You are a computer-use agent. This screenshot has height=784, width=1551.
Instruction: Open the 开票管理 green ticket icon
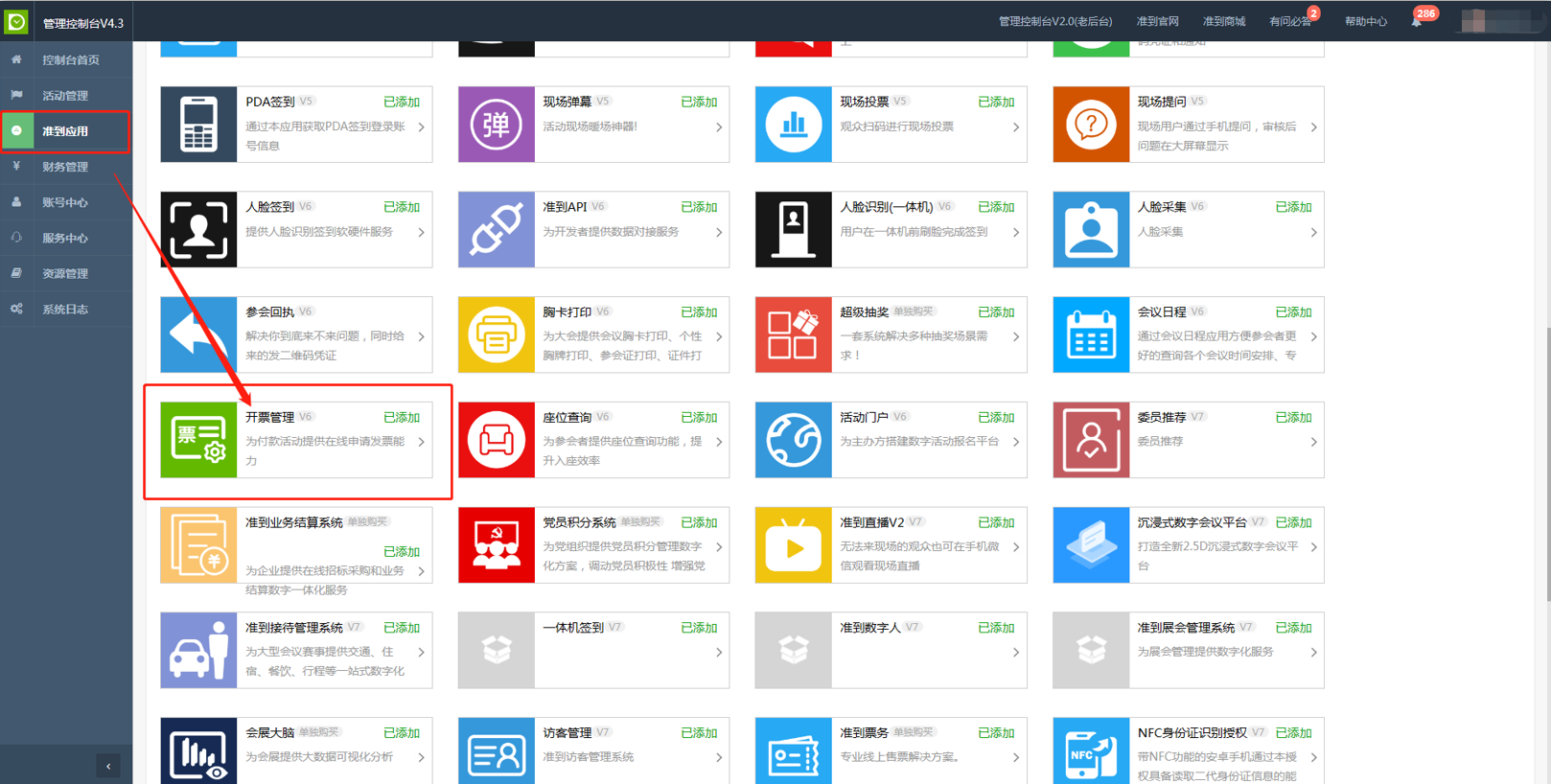(x=198, y=440)
